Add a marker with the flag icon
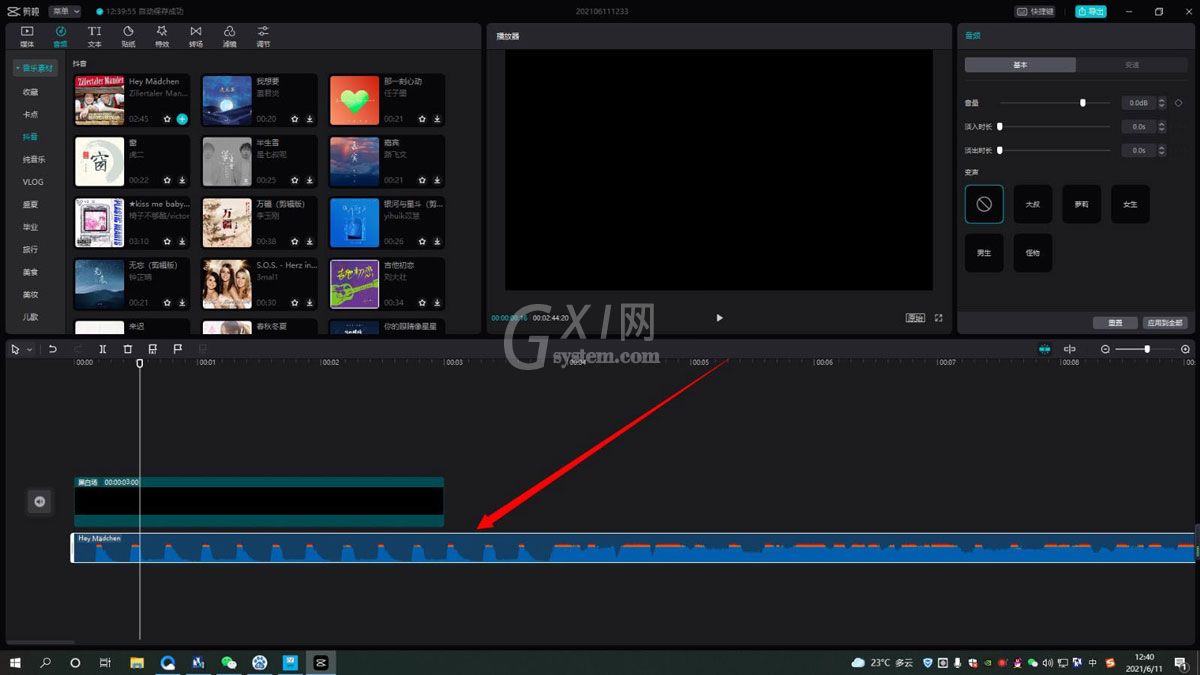 click(178, 349)
